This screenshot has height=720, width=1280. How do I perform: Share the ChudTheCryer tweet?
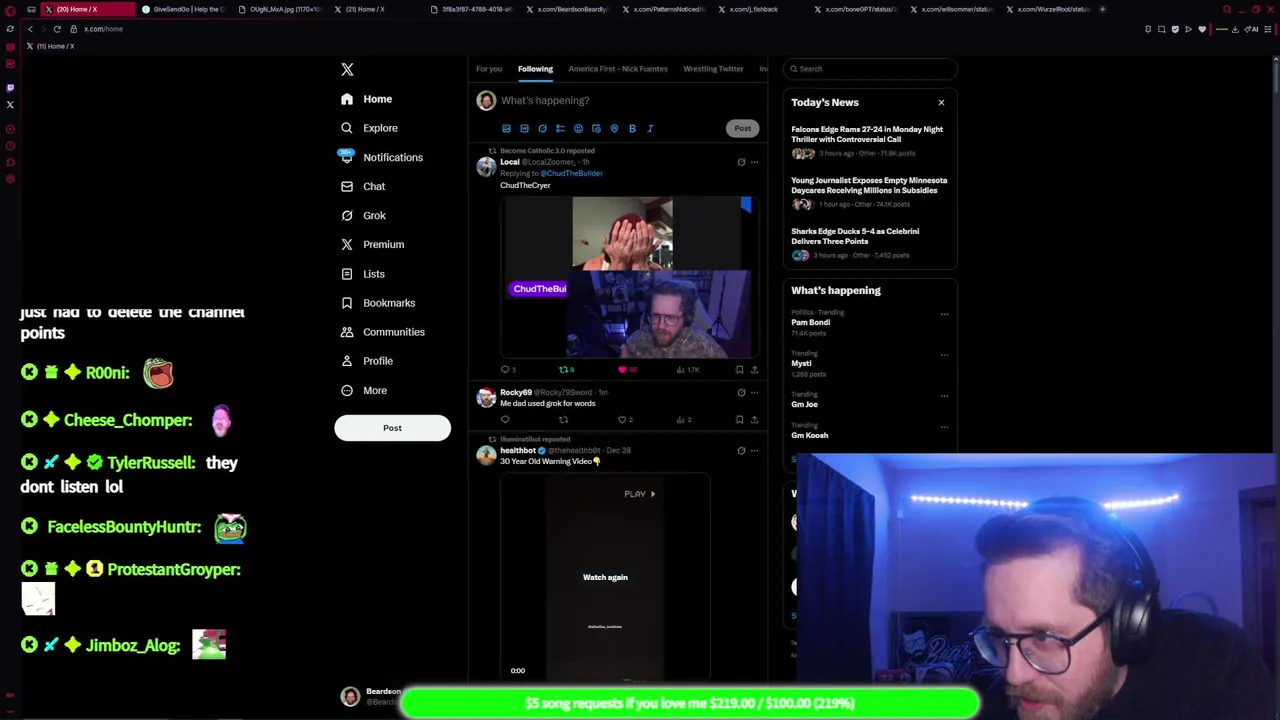coord(754,370)
